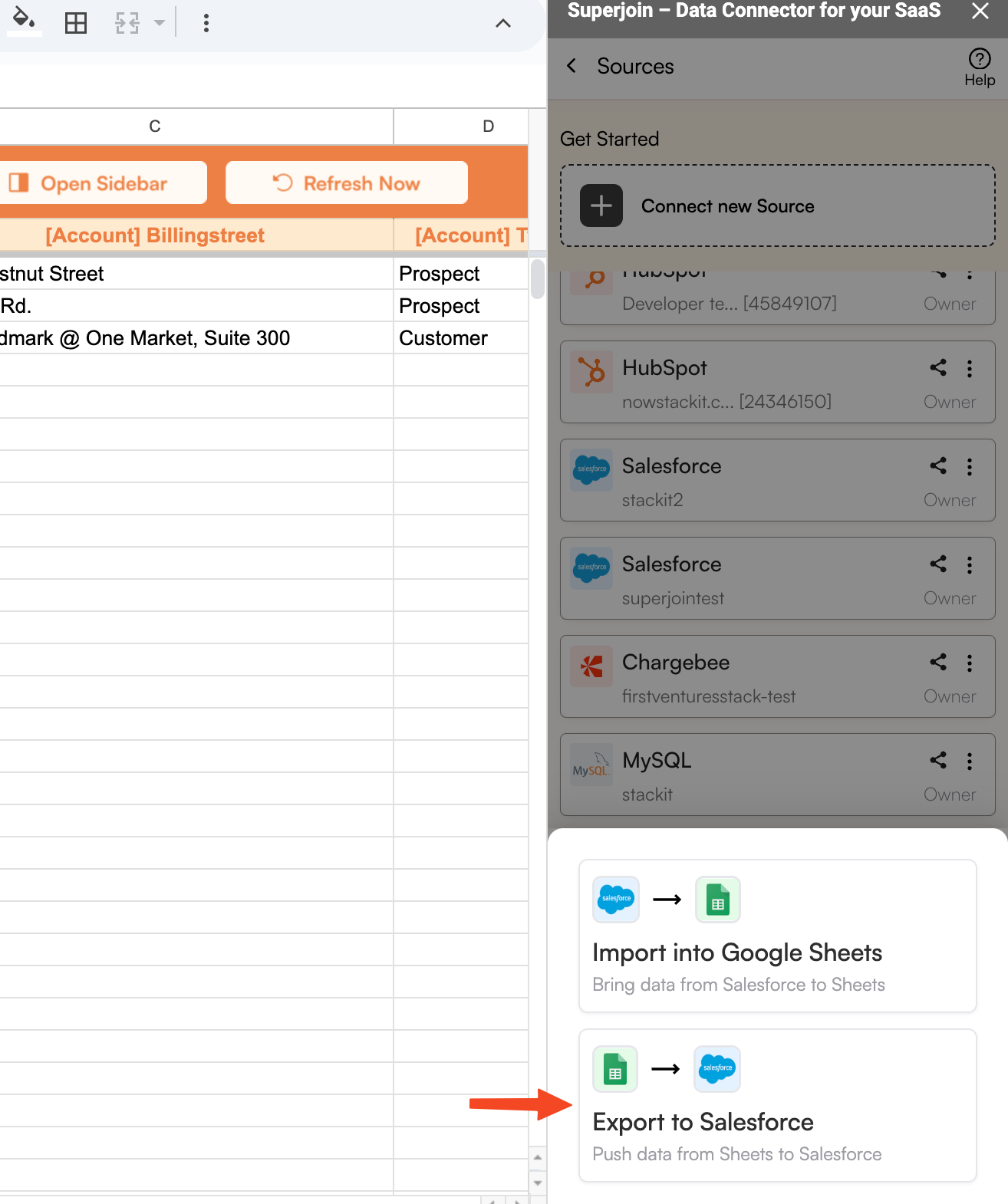
Task: Select the One Market, Suite 300 cell
Action: click(x=196, y=337)
